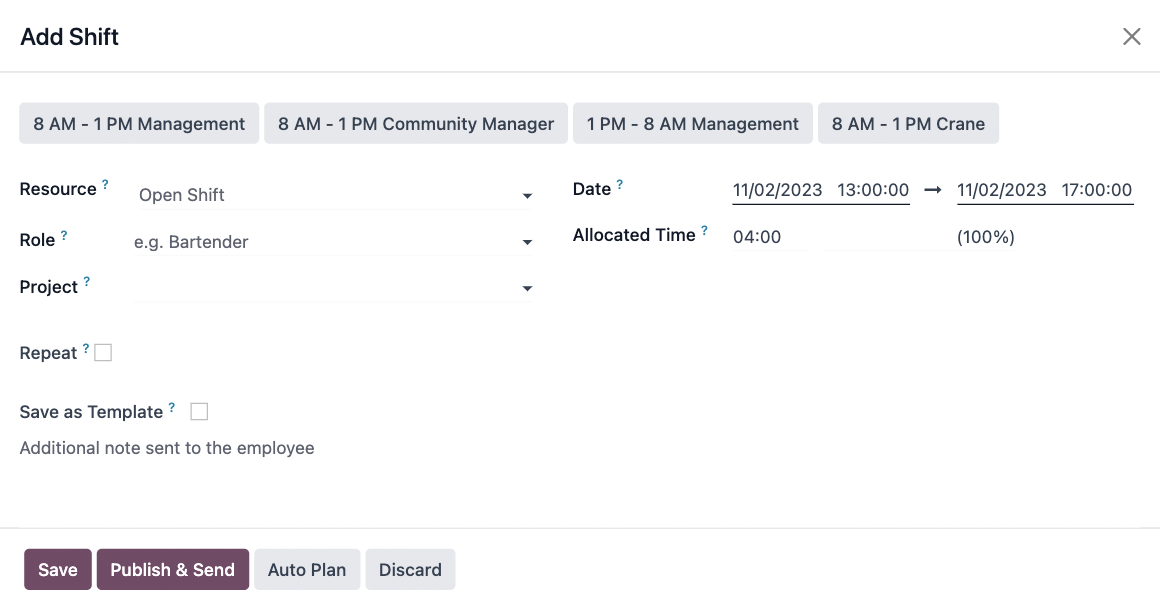Click the help icon next to Project
Viewport: 1160px width, 610px height.
tap(88, 280)
